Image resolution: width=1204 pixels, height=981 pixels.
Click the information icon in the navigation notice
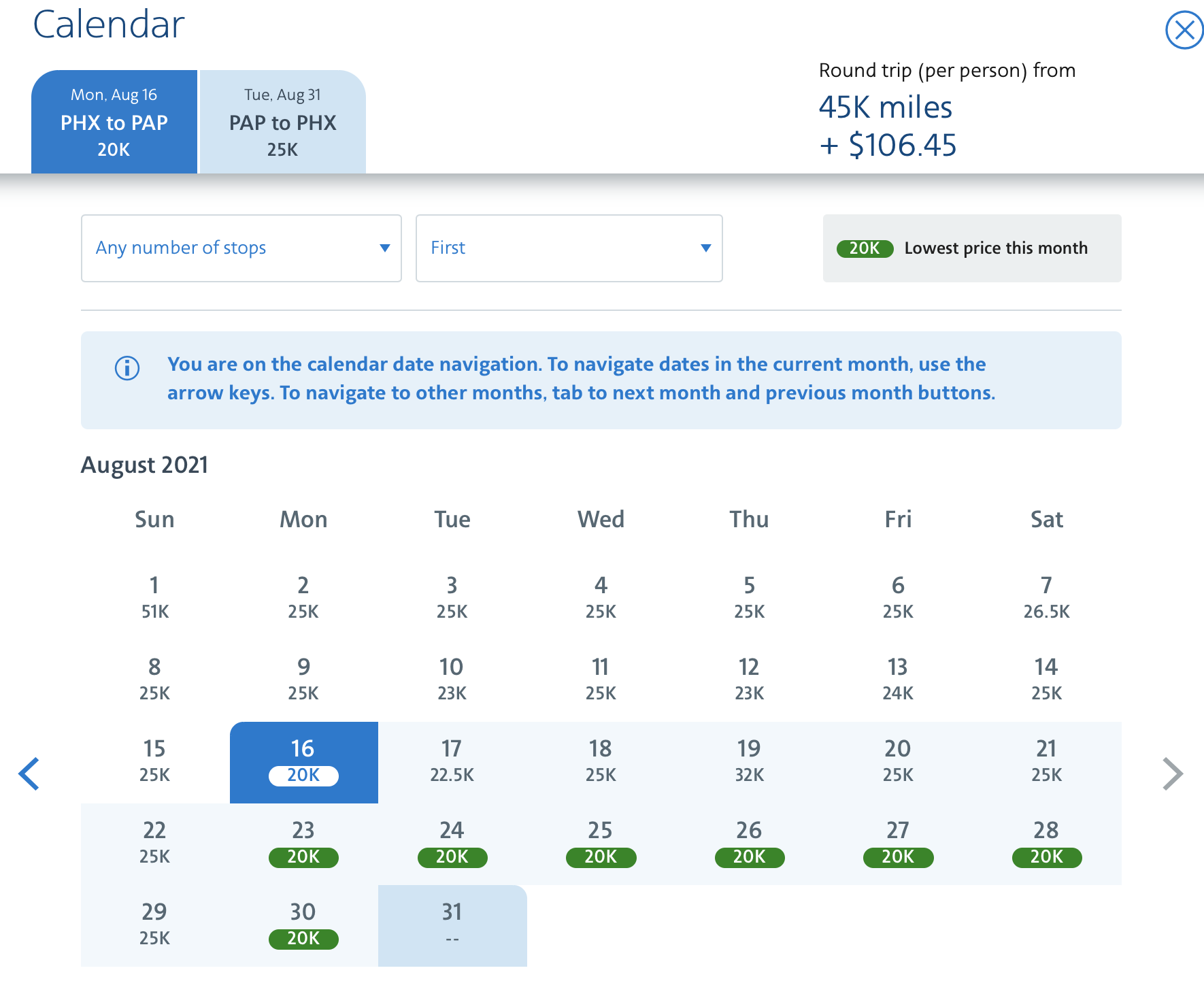tap(126, 369)
